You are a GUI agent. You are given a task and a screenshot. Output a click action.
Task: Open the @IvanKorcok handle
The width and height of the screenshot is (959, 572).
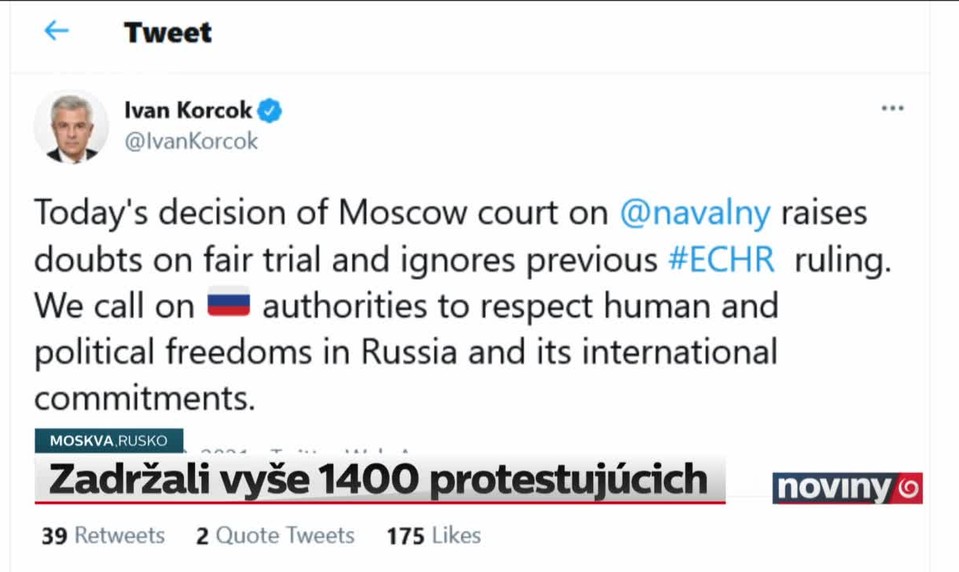click(191, 141)
